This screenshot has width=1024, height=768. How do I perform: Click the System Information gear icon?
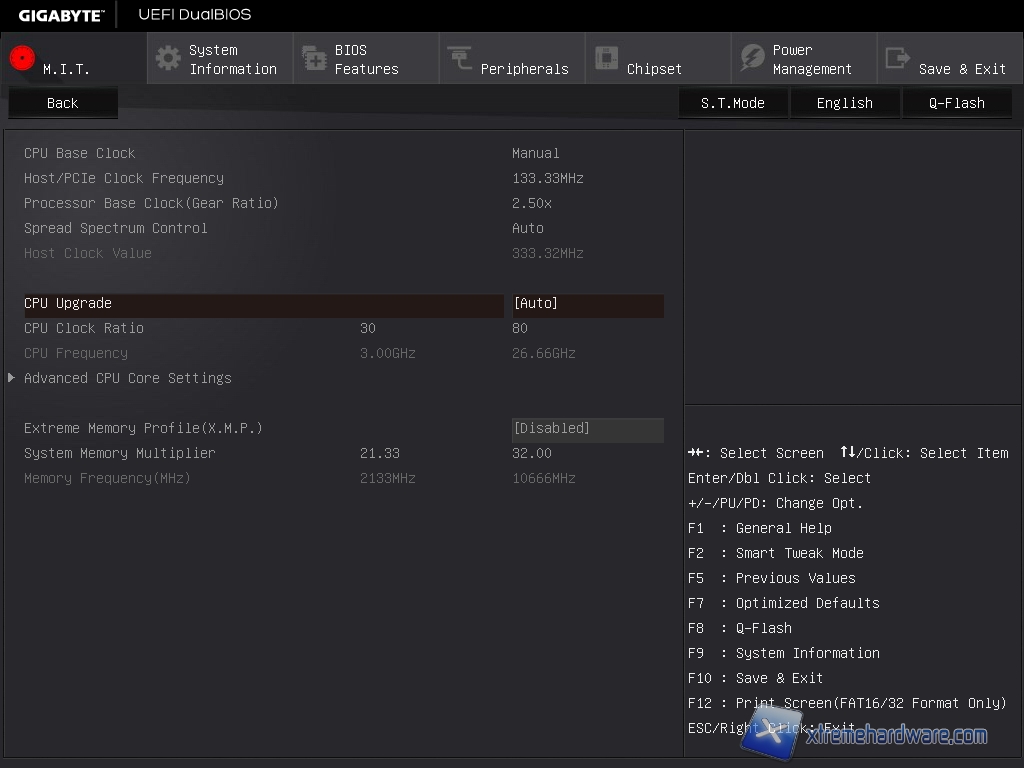pos(168,58)
